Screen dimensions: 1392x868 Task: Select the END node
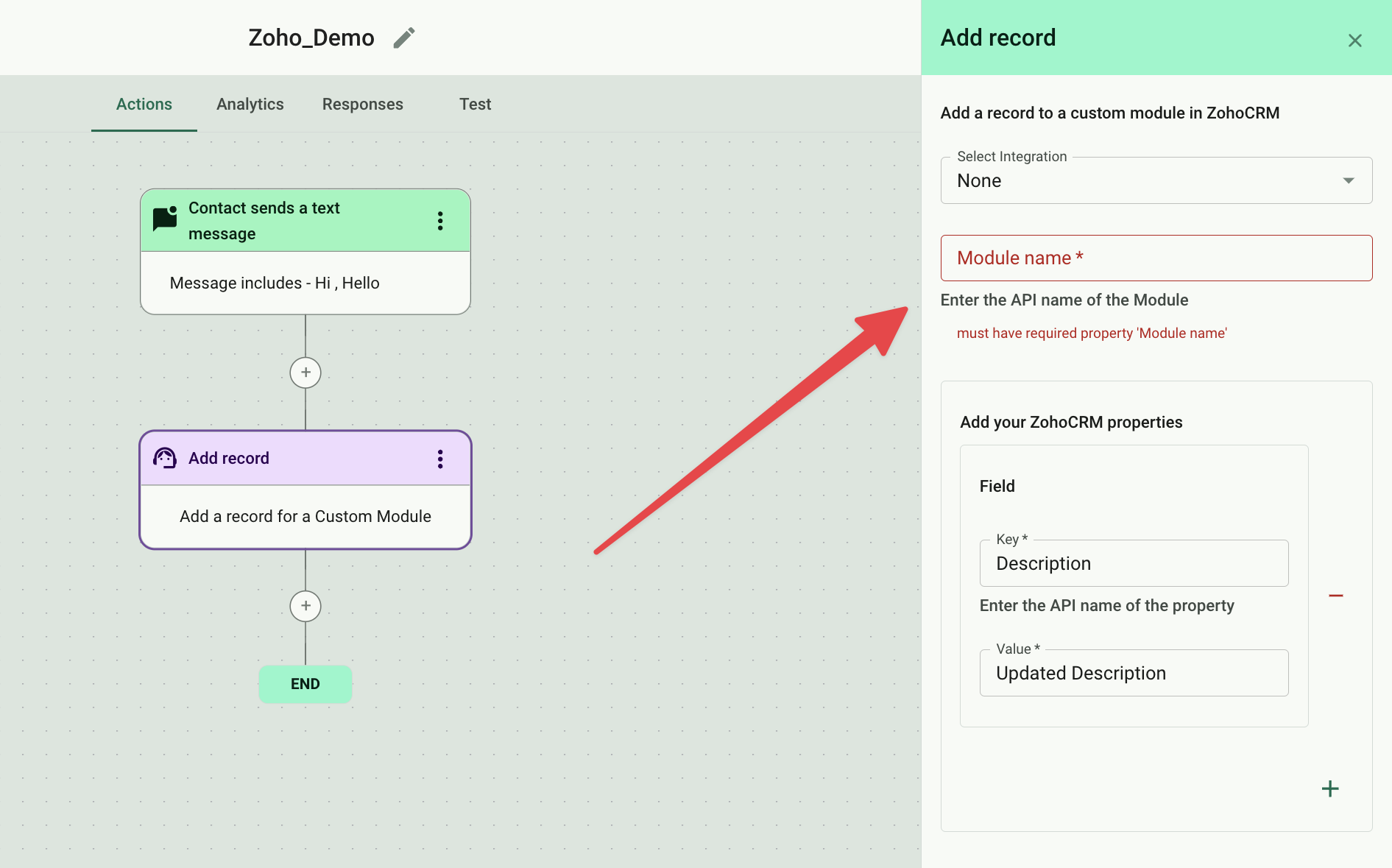pos(305,684)
